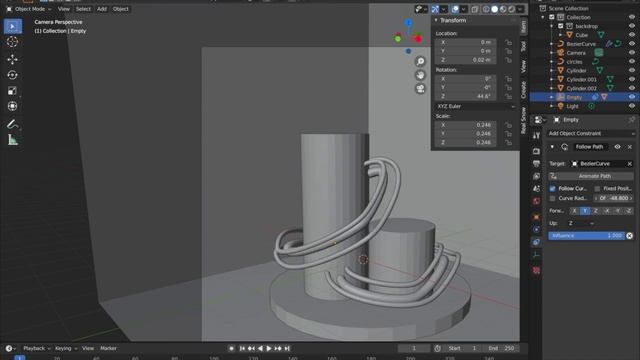Clear the BezierCurve target field

point(630,164)
